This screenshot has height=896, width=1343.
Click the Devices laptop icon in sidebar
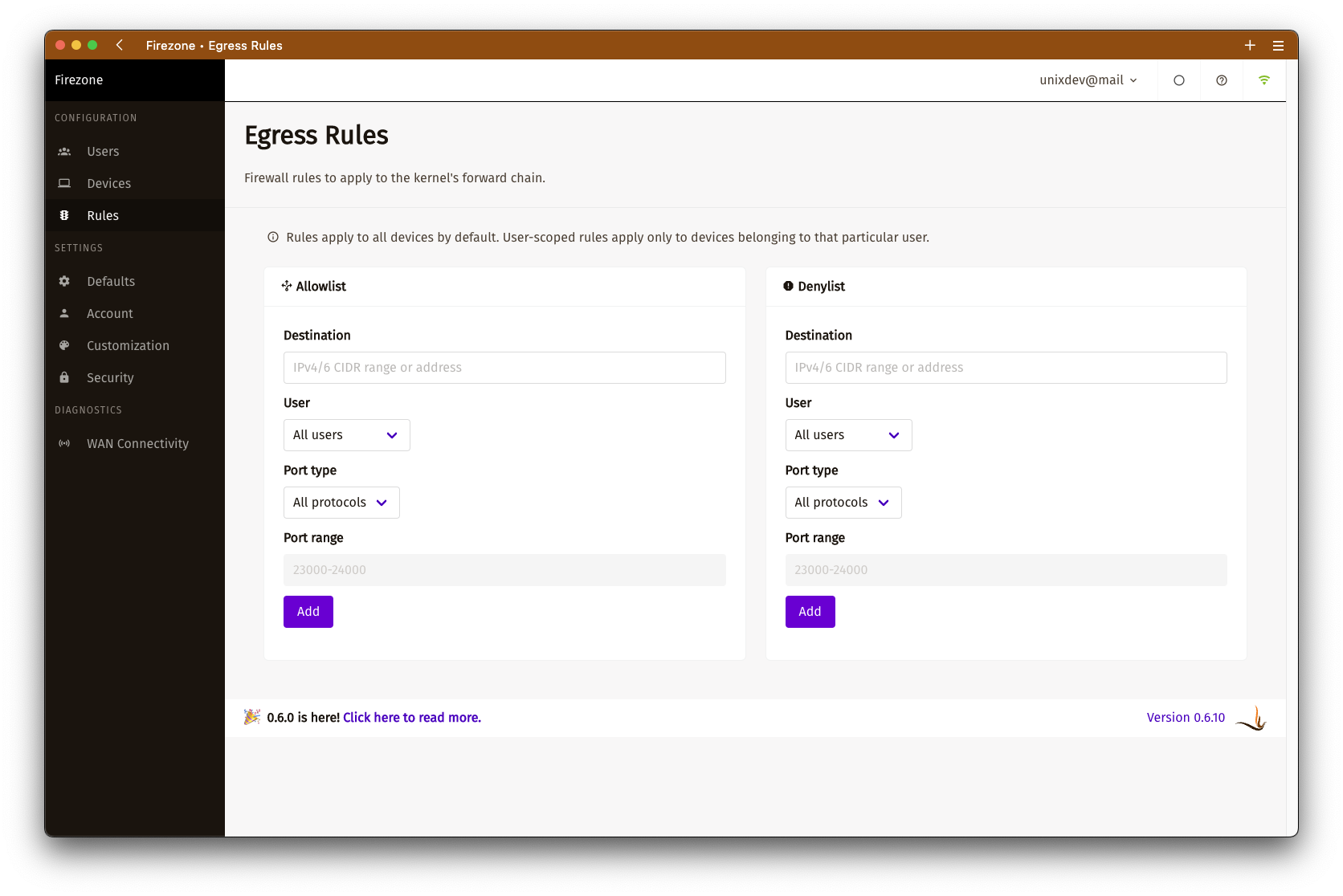click(x=64, y=184)
